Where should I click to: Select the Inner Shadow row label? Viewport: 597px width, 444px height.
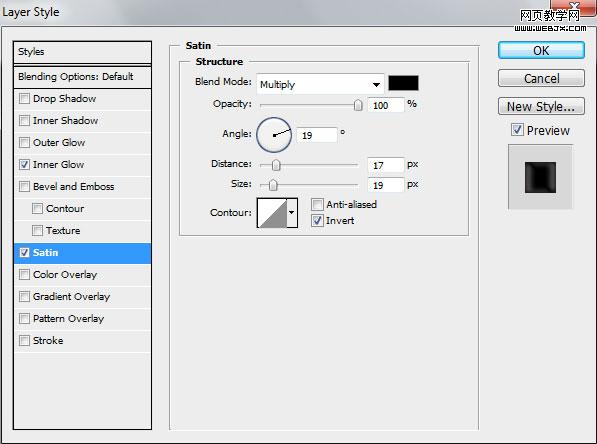coord(65,121)
